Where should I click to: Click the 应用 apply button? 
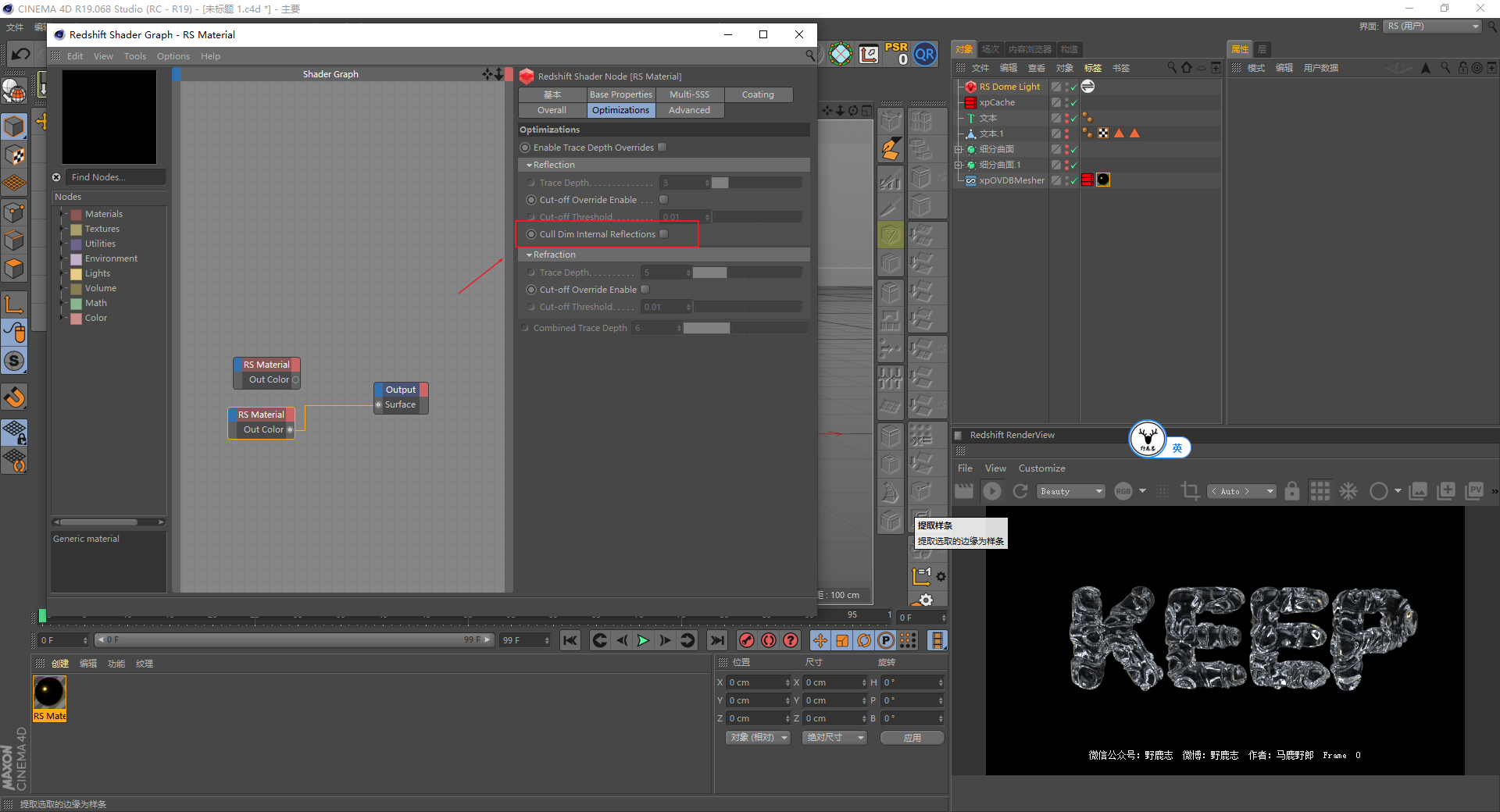912,738
